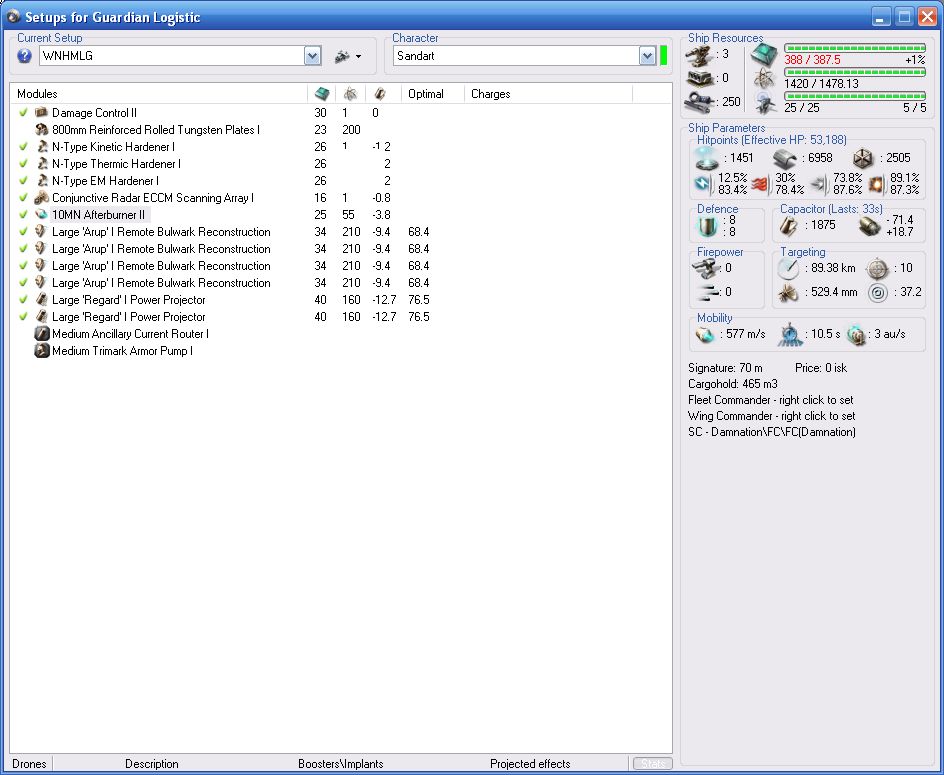Toggle the 10MN Afterburner II checkmark
Screen dimensions: 944x775
(x=23, y=214)
